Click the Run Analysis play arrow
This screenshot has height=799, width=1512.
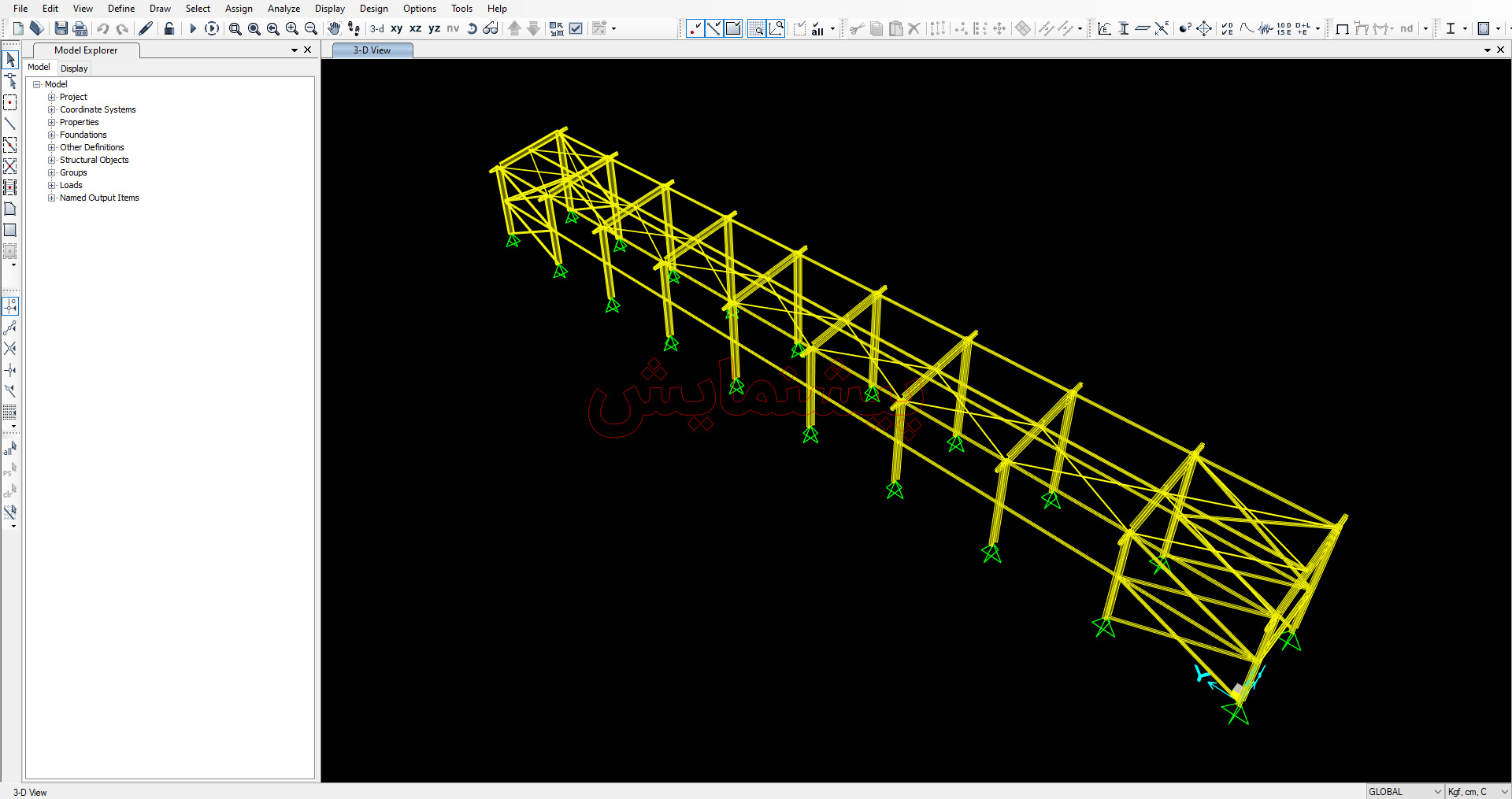pyautogui.click(x=192, y=28)
